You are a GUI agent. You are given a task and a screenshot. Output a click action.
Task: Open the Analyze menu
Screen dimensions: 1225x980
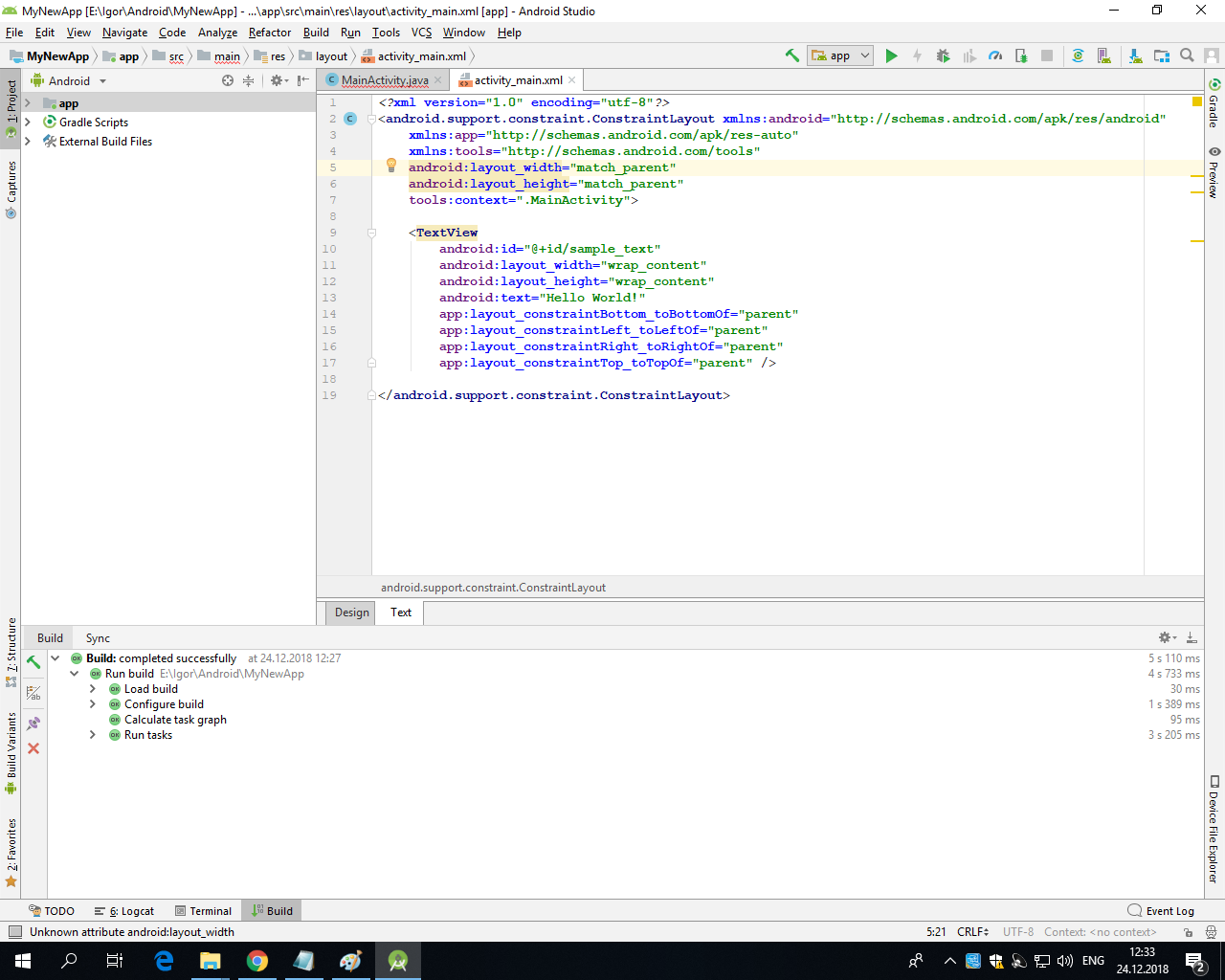coord(217,33)
